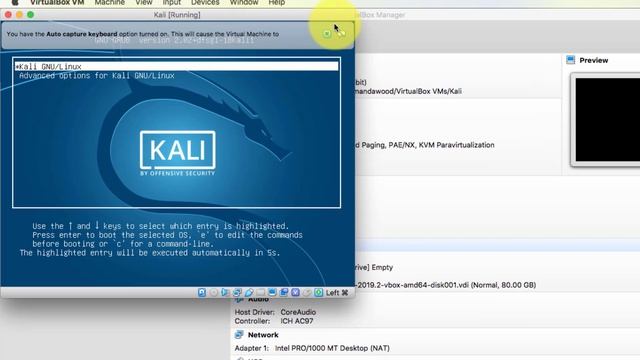Click the optical drive Empty entry
Viewport: 640px width, 360px height.
[x=374, y=267]
